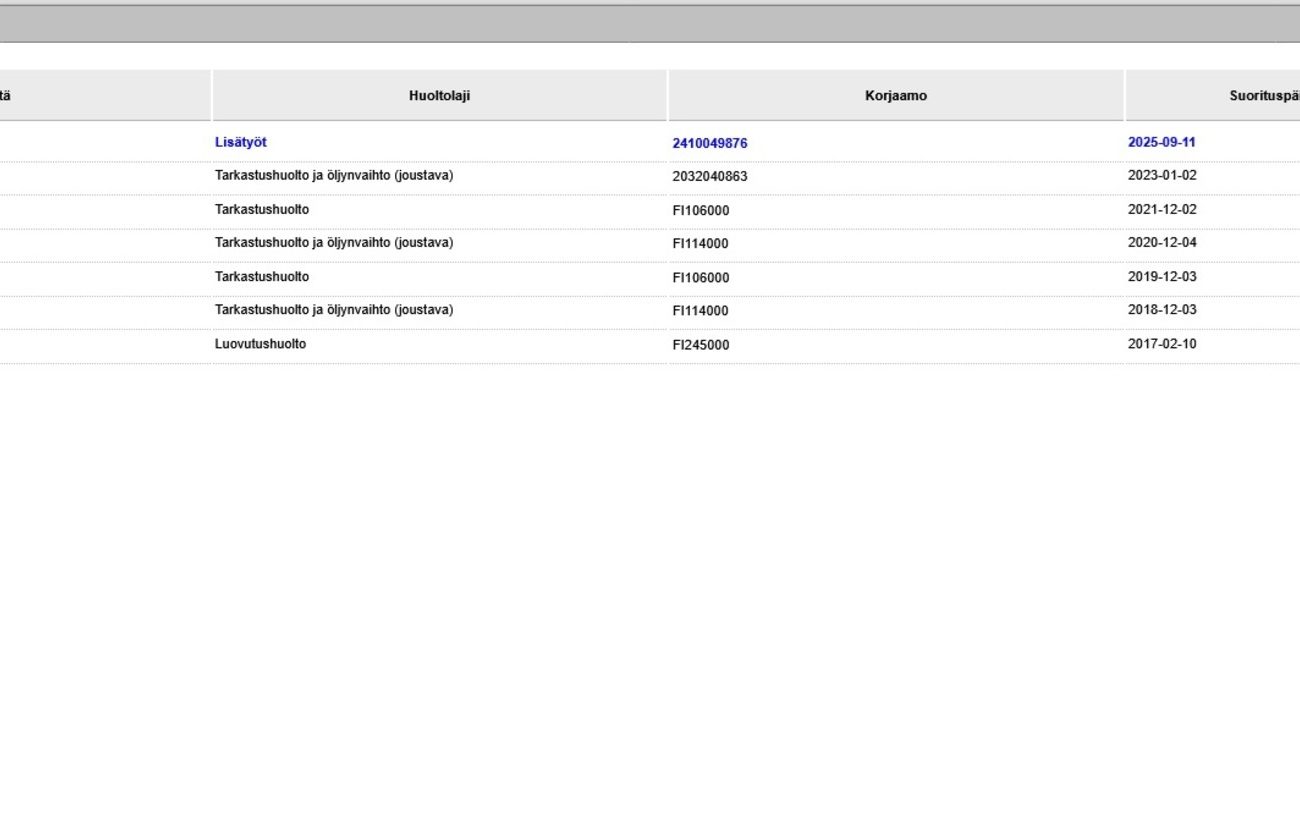Screen dimensions: 1300x825
Task: Select date 2021-12-02
Action: [x=1162, y=210]
